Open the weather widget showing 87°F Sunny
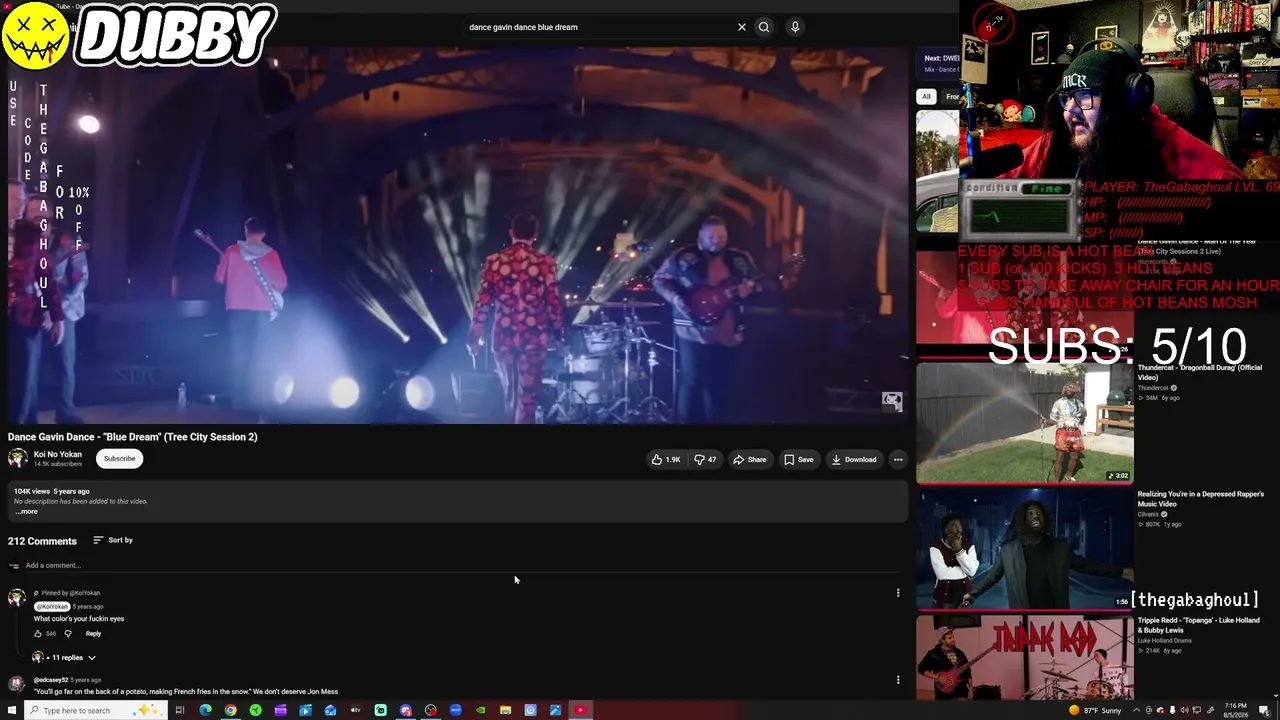Screen dimensions: 1280x720 [x=1095, y=711]
